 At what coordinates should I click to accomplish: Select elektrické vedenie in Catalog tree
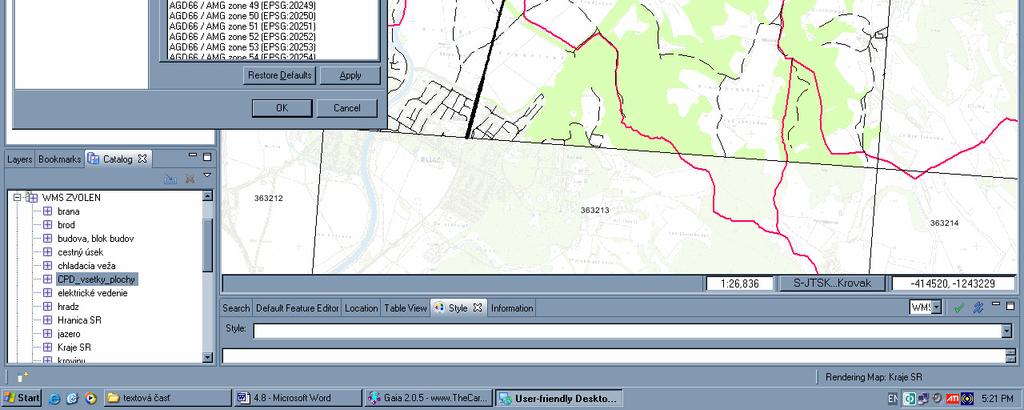92,293
